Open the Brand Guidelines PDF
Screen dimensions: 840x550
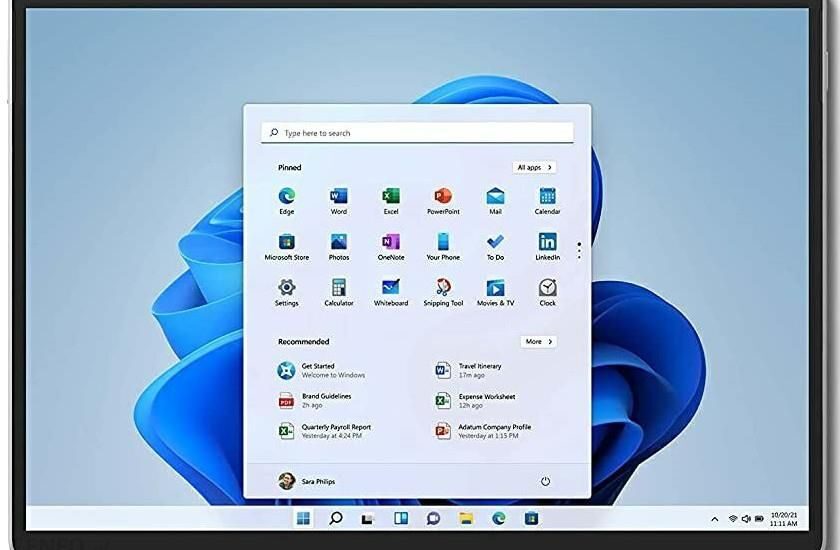click(x=315, y=401)
